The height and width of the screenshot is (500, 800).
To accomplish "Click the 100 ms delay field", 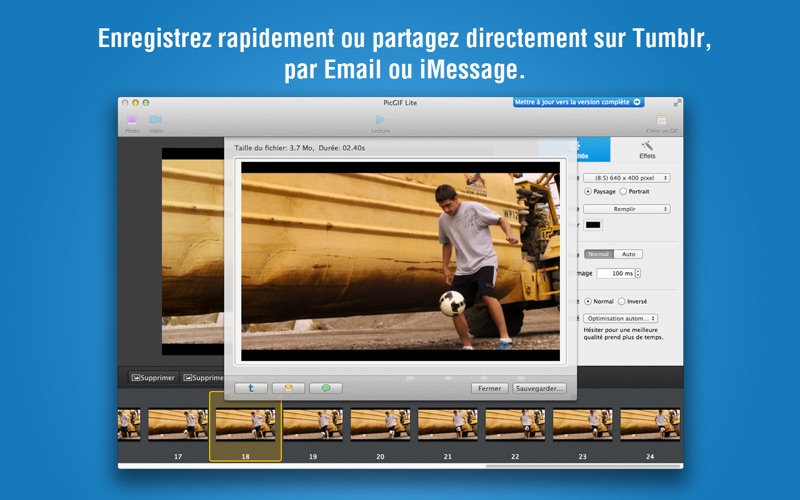I will point(616,273).
